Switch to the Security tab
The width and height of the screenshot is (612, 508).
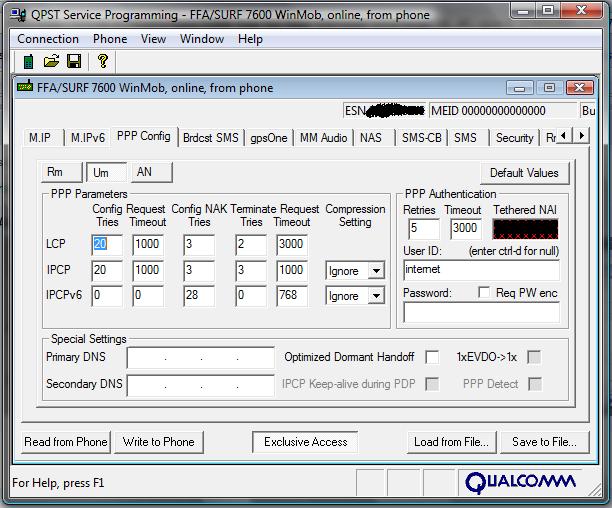[x=514, y=138]
